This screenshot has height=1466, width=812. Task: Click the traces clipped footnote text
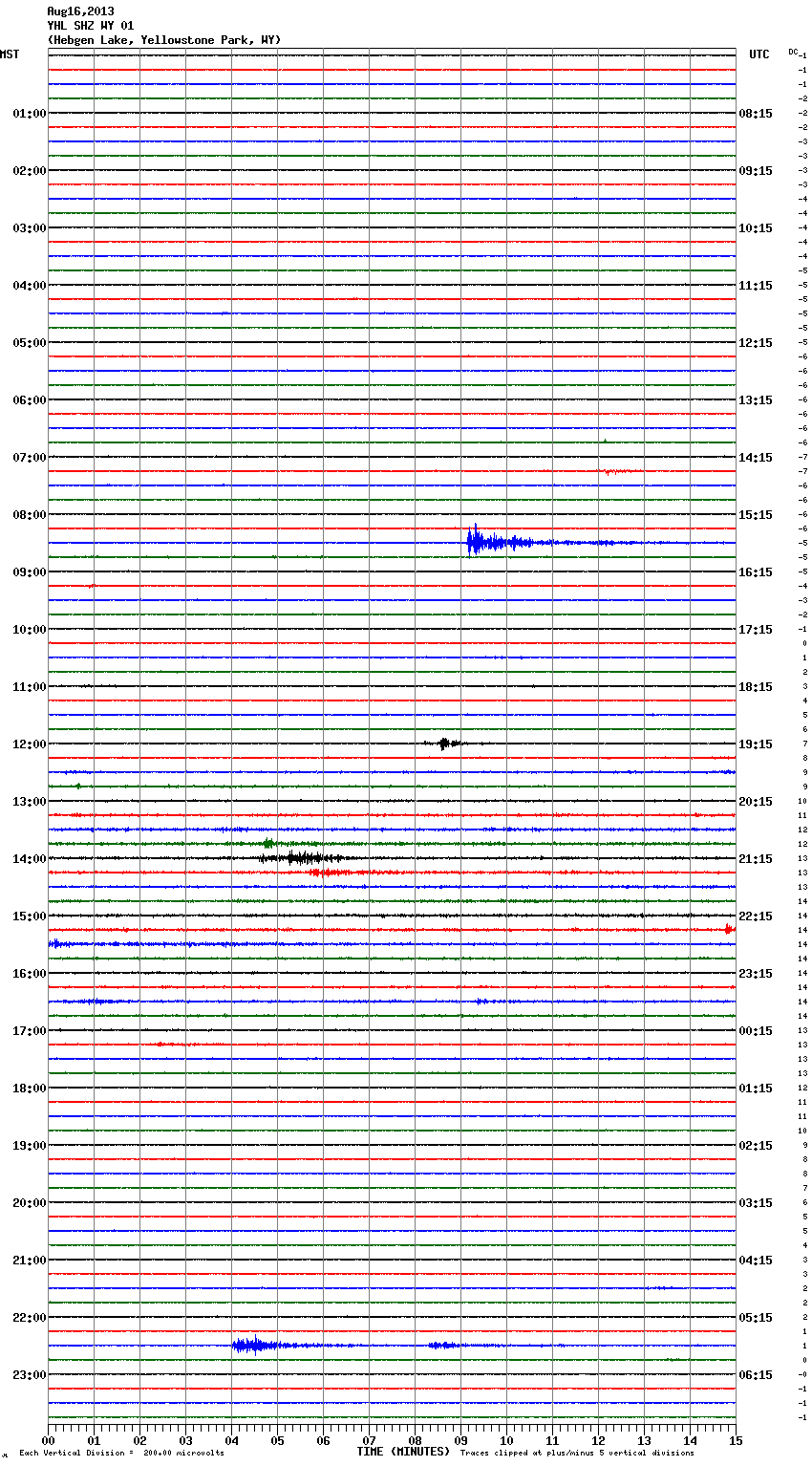[577, 1454]
